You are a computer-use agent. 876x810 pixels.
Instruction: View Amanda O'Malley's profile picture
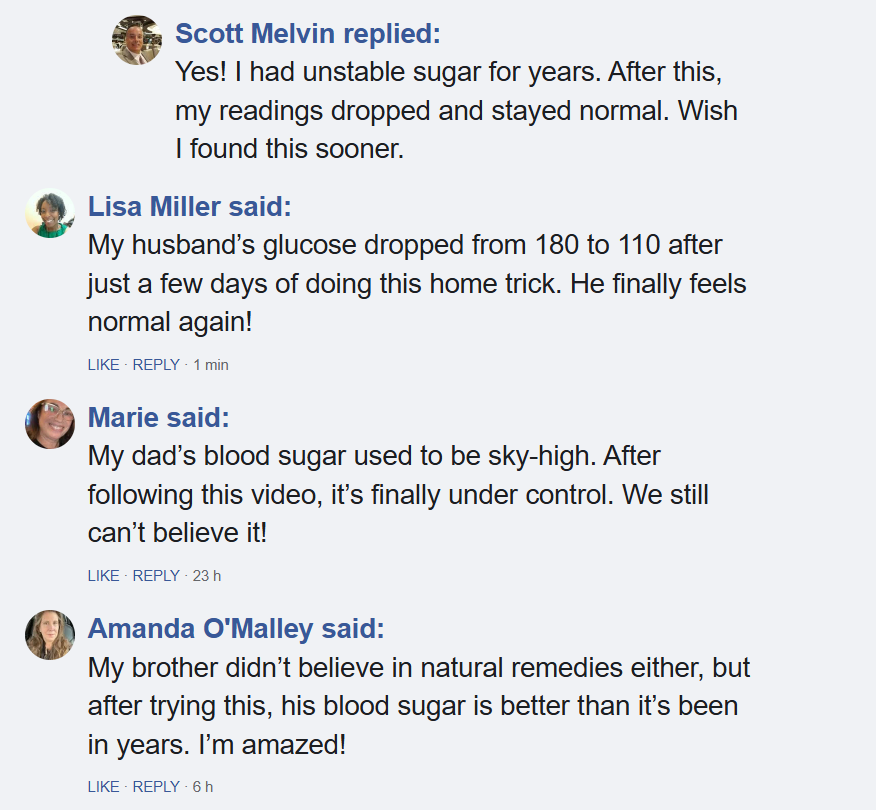(x=50, y=635)
